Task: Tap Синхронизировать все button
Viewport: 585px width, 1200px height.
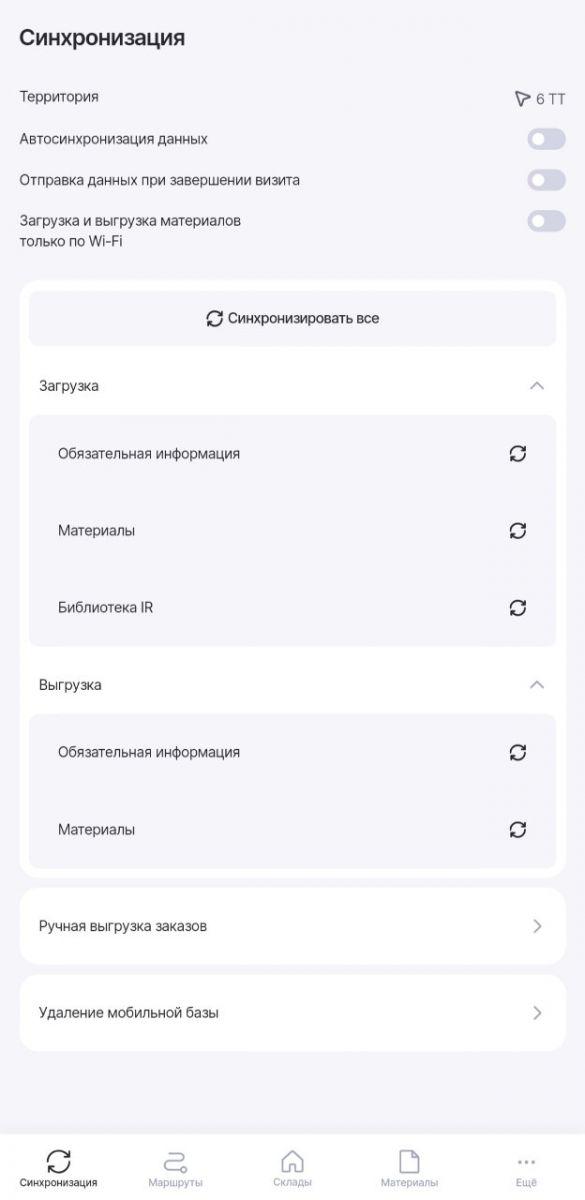Action: pyautogui.click(x=292, y=318)
